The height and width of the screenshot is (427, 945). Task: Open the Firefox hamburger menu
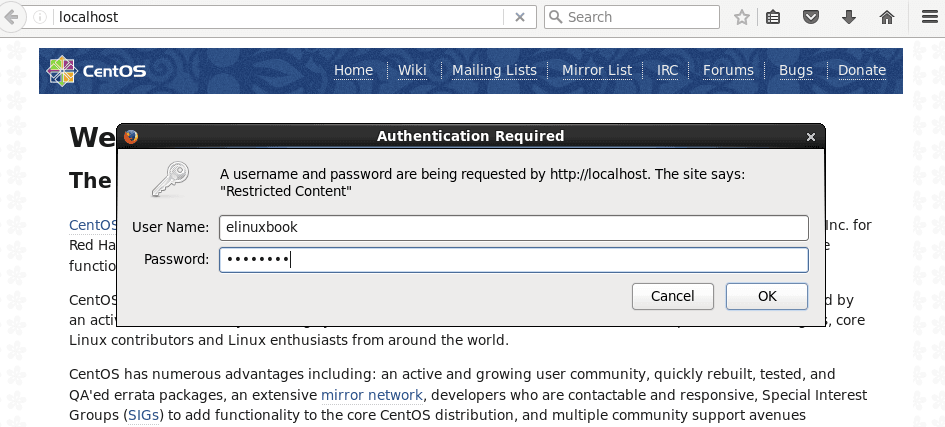pos(930,17)
